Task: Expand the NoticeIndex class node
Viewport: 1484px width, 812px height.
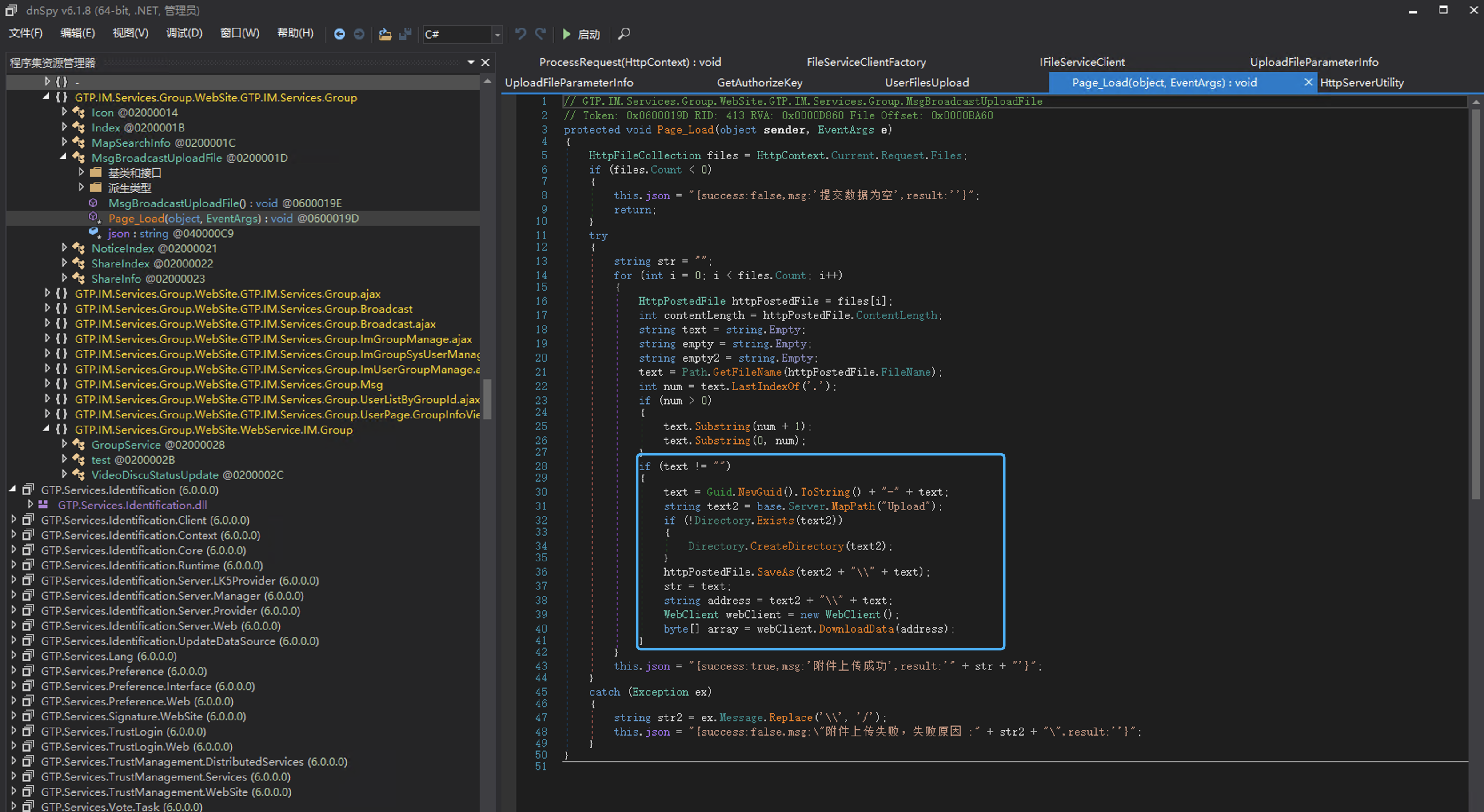Action: (64, 247)
